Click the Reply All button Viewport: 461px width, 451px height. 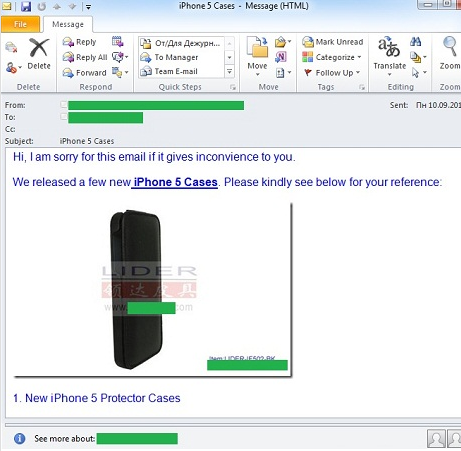click(85, 57)
